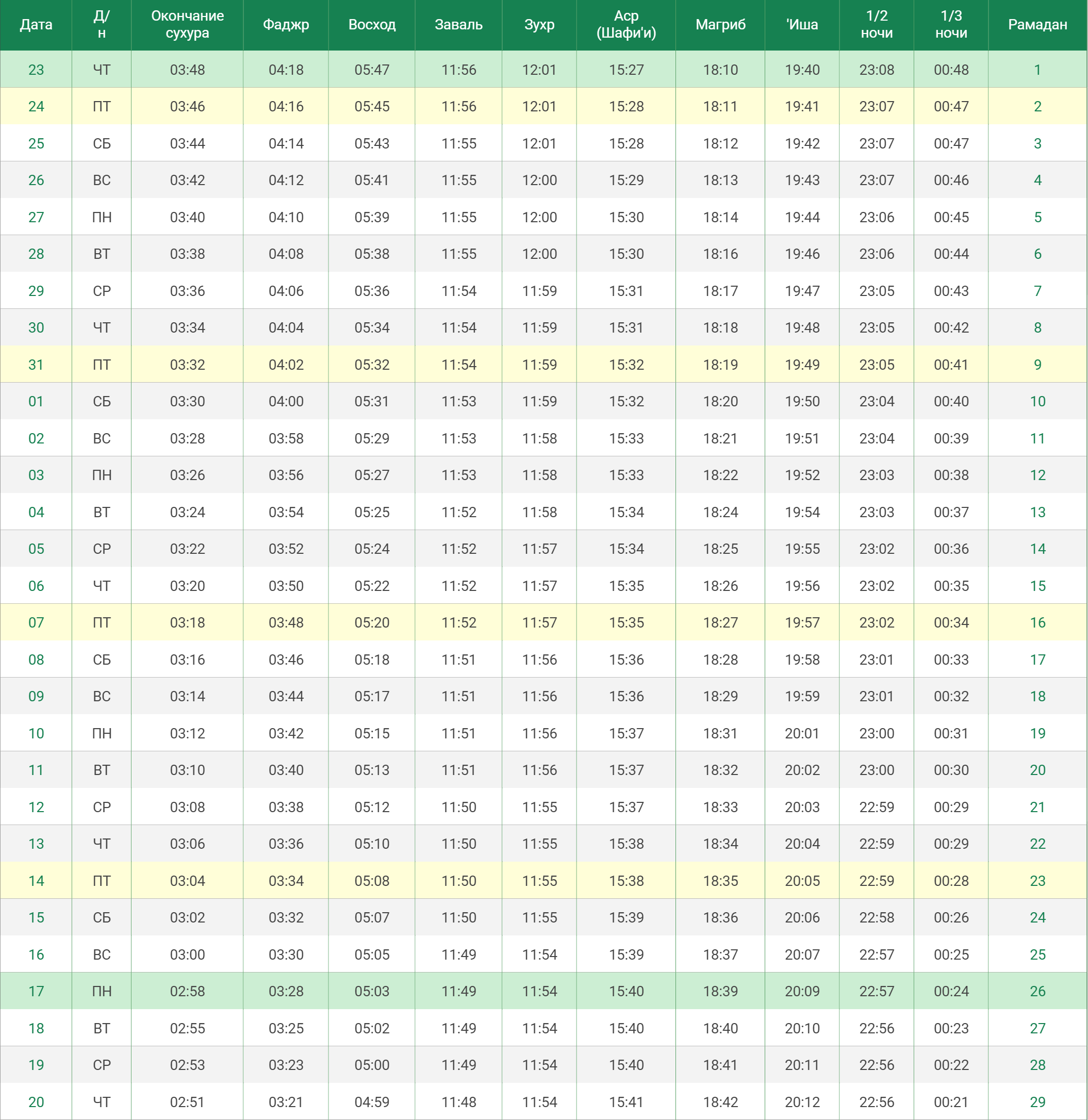This screenshot has height=1120, width=1088.
Task: Click the Дата column header
Action: click(x=36, y=25)
